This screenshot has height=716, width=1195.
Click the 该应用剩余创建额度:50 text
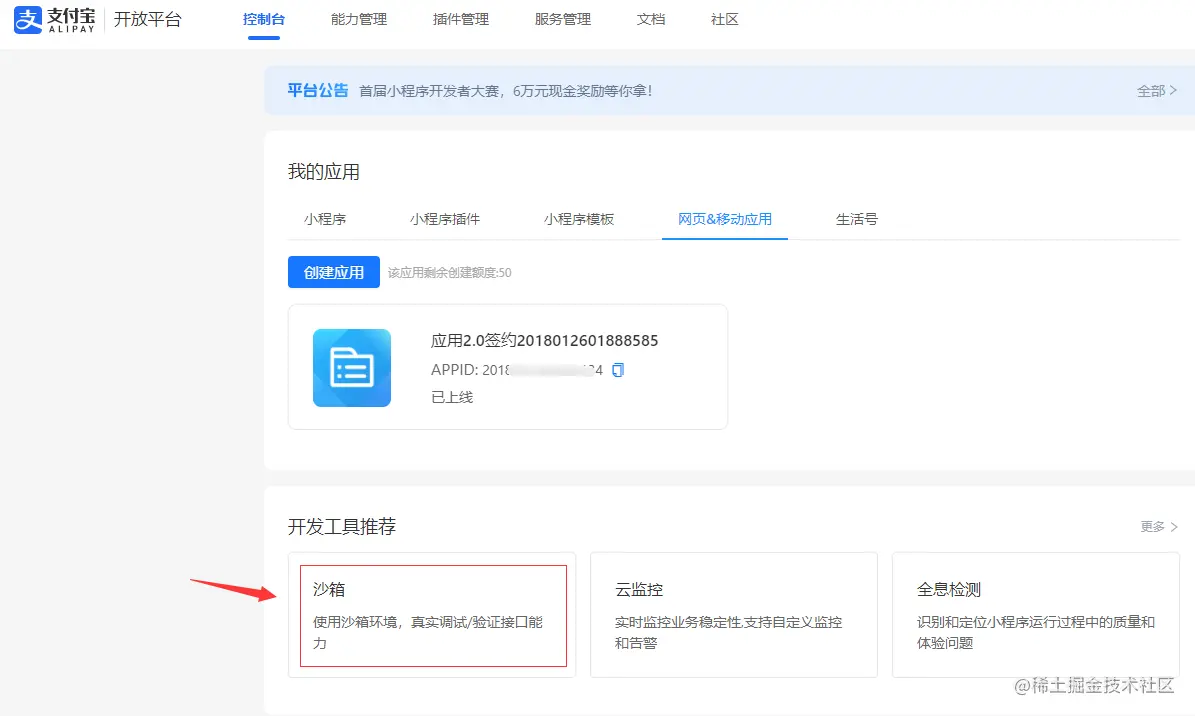coord(450,273)
